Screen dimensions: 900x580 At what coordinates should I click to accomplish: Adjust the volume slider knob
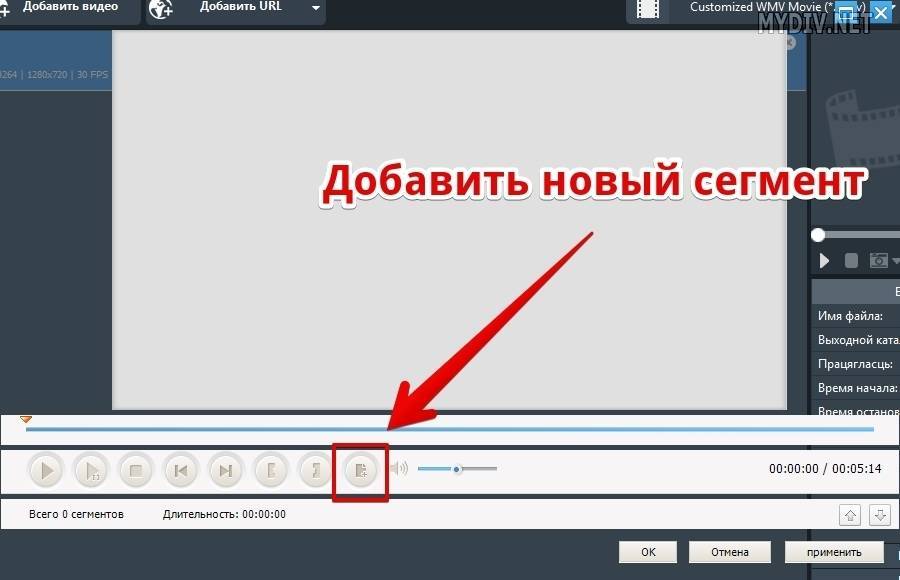(457, 469)
